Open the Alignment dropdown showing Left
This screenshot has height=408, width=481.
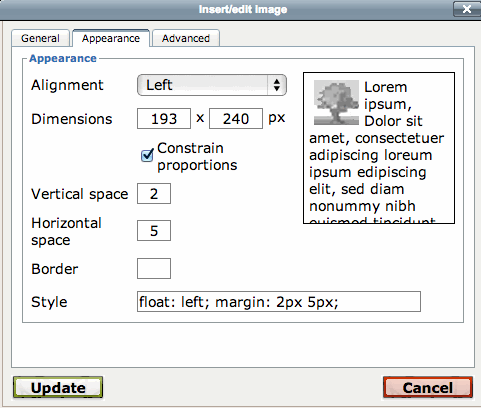pos(212,85)
